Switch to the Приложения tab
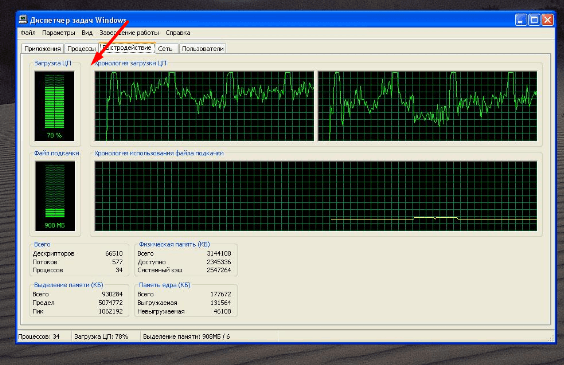 (42, 49)
